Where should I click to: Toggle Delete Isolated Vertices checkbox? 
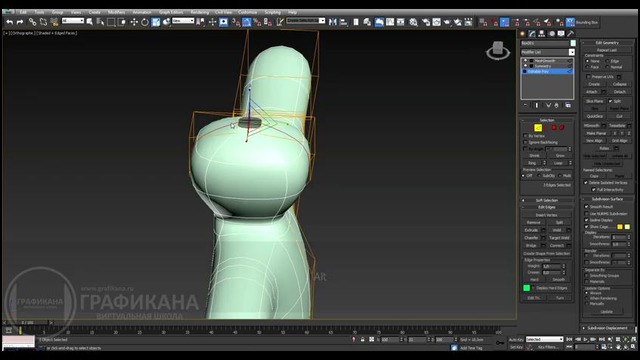(586, 183)
